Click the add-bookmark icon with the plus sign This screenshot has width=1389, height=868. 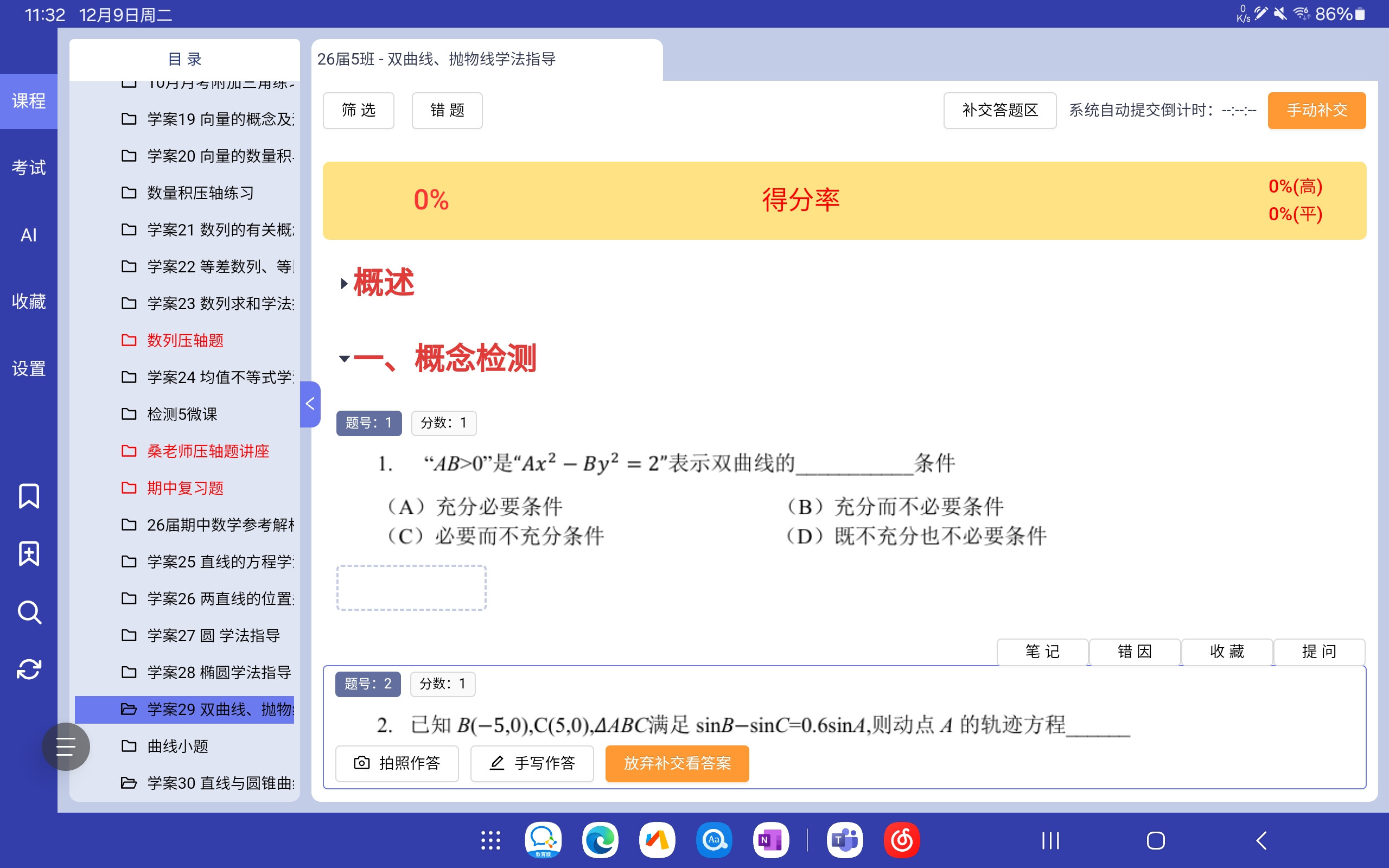pos(29,554)
